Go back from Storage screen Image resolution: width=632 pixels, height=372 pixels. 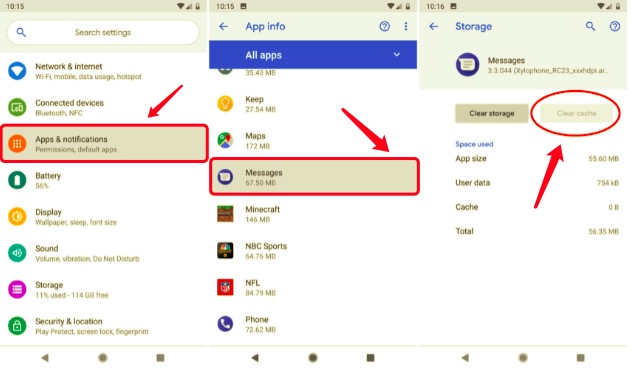pos(434,27)
